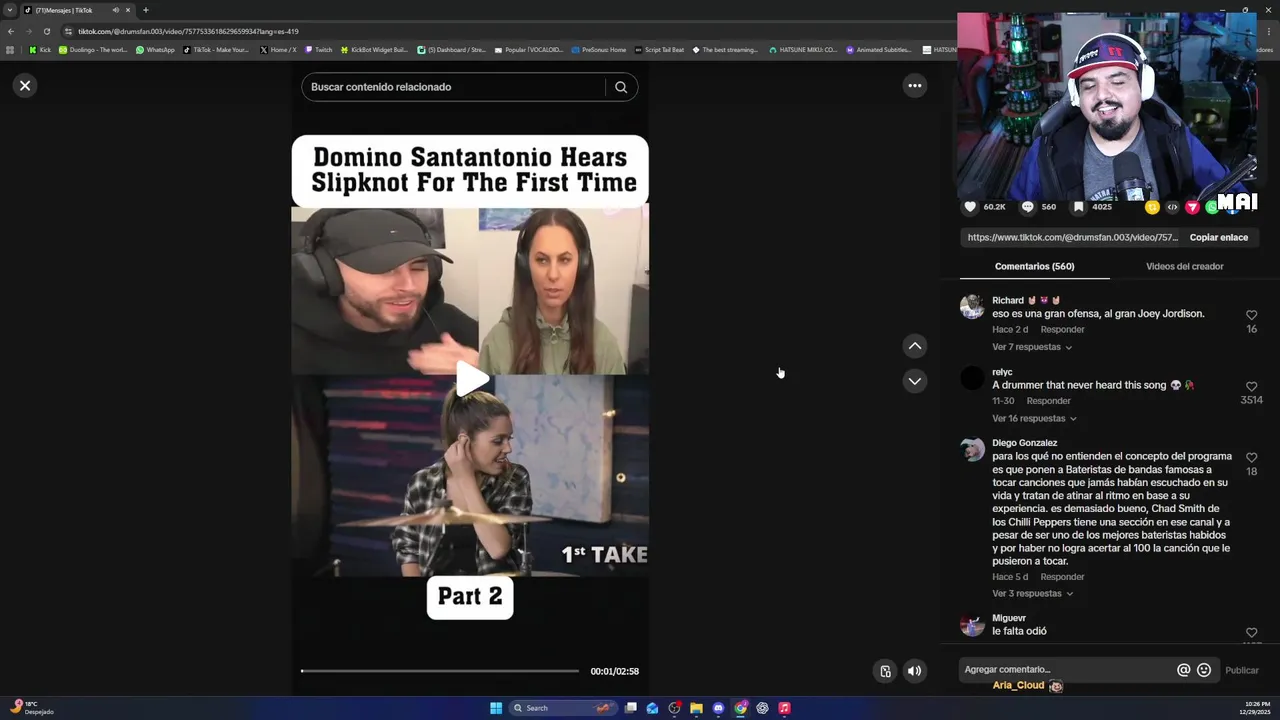Open OBS Studio from taskbar
Image resolution: width=1280 pixels, height=720 pixels.
674,708
